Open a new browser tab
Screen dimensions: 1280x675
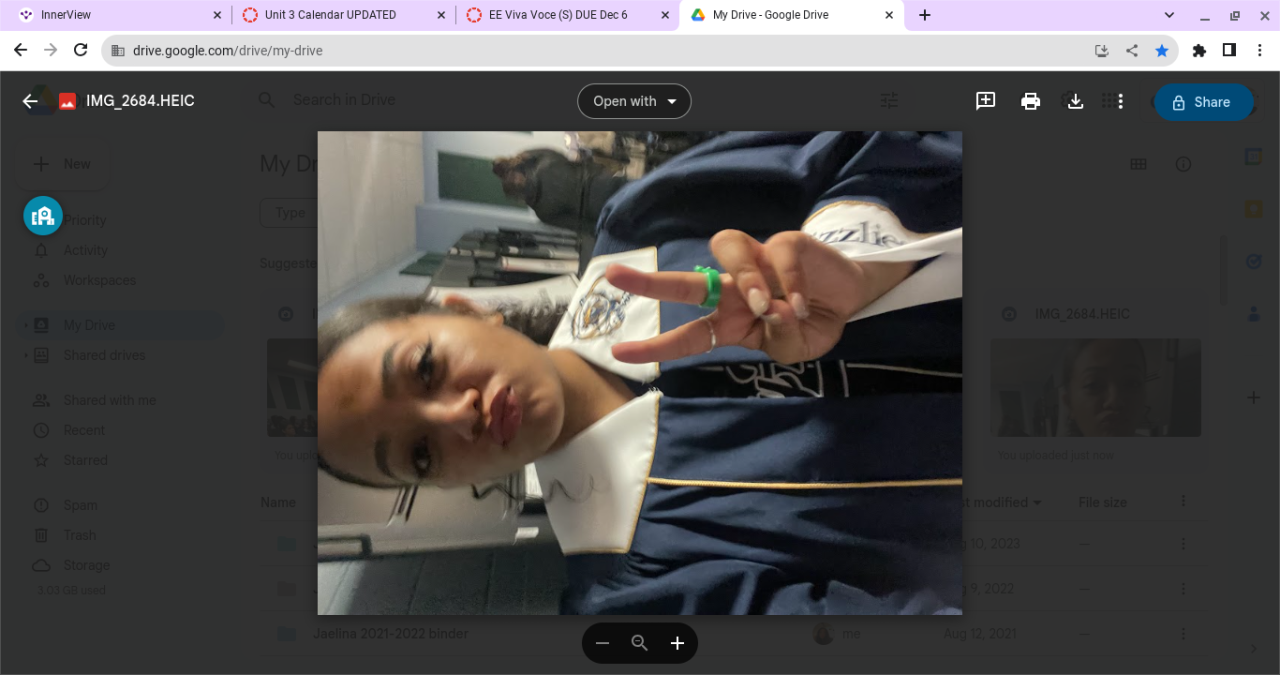pos(925,15)
